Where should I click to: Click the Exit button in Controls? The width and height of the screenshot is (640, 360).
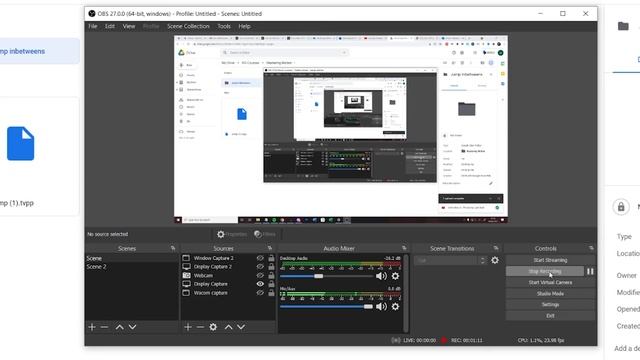click(550, 316)
